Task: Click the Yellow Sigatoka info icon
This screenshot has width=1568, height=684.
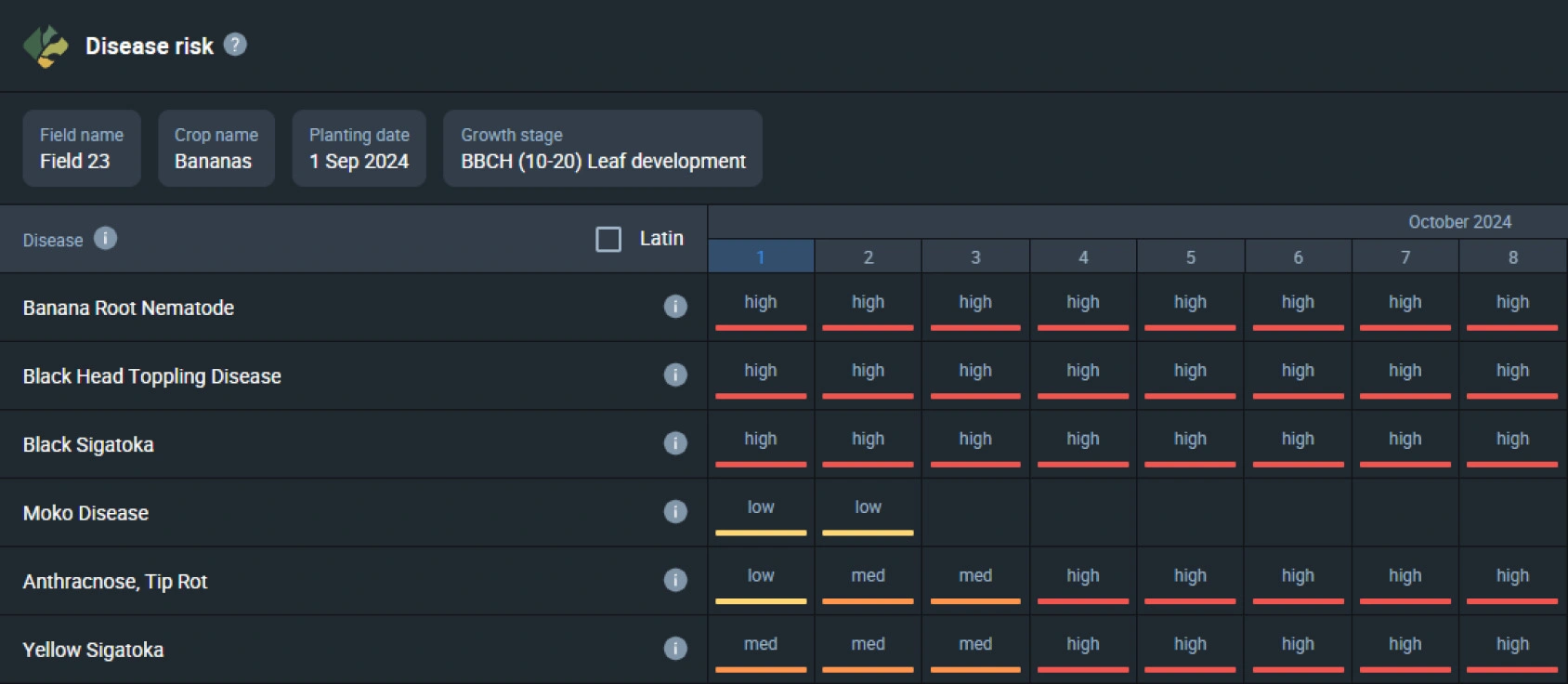Action: 675,649
